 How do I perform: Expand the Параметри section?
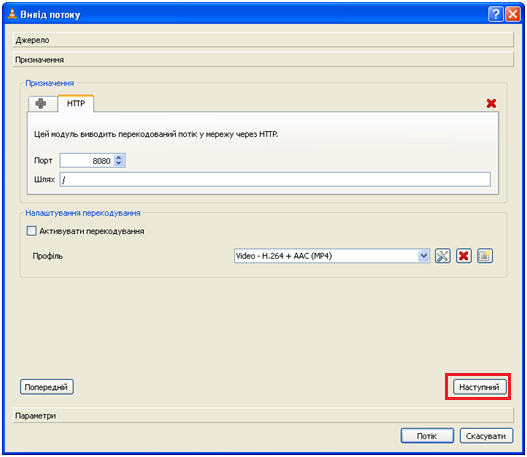pos(263,416)
